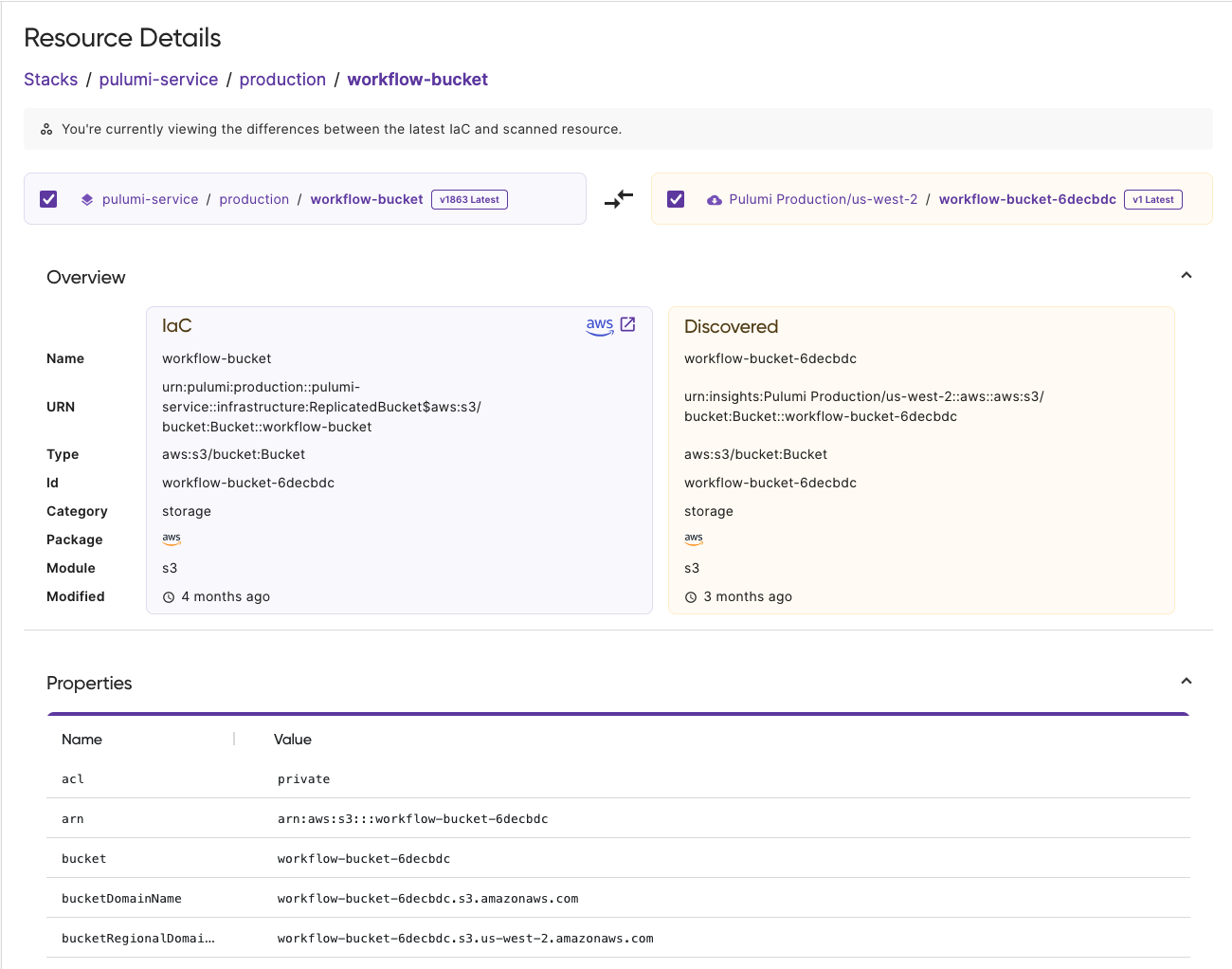Open pulumi-service link in the IaC selector
Image resolution: width=1232 pixels, height=969 pixels.
coord(151,199)
